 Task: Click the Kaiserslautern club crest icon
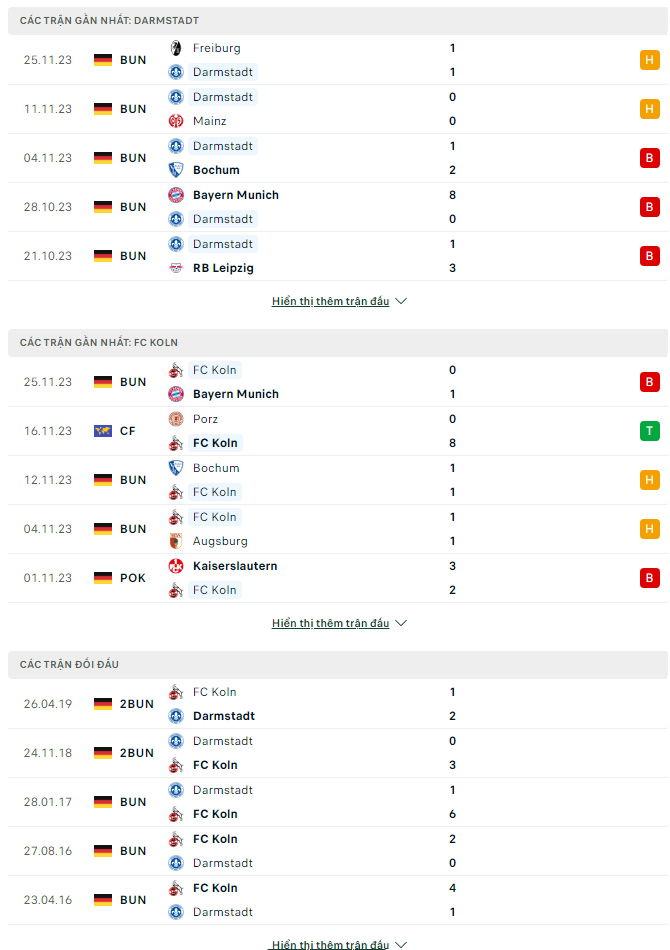click(176, 566)
